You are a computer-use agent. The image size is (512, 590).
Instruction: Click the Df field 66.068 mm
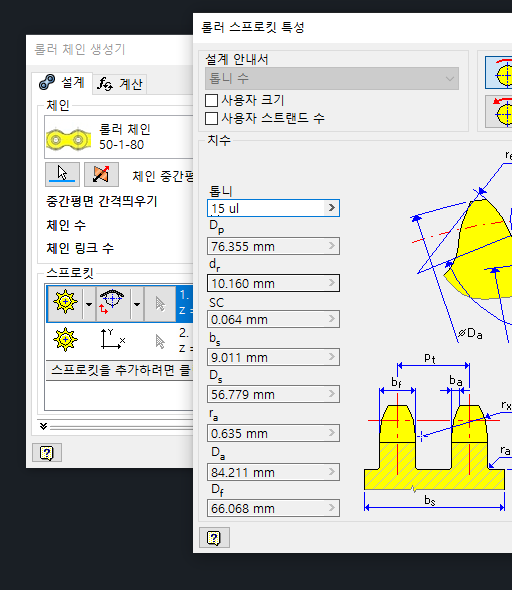(x=273, y=508)
